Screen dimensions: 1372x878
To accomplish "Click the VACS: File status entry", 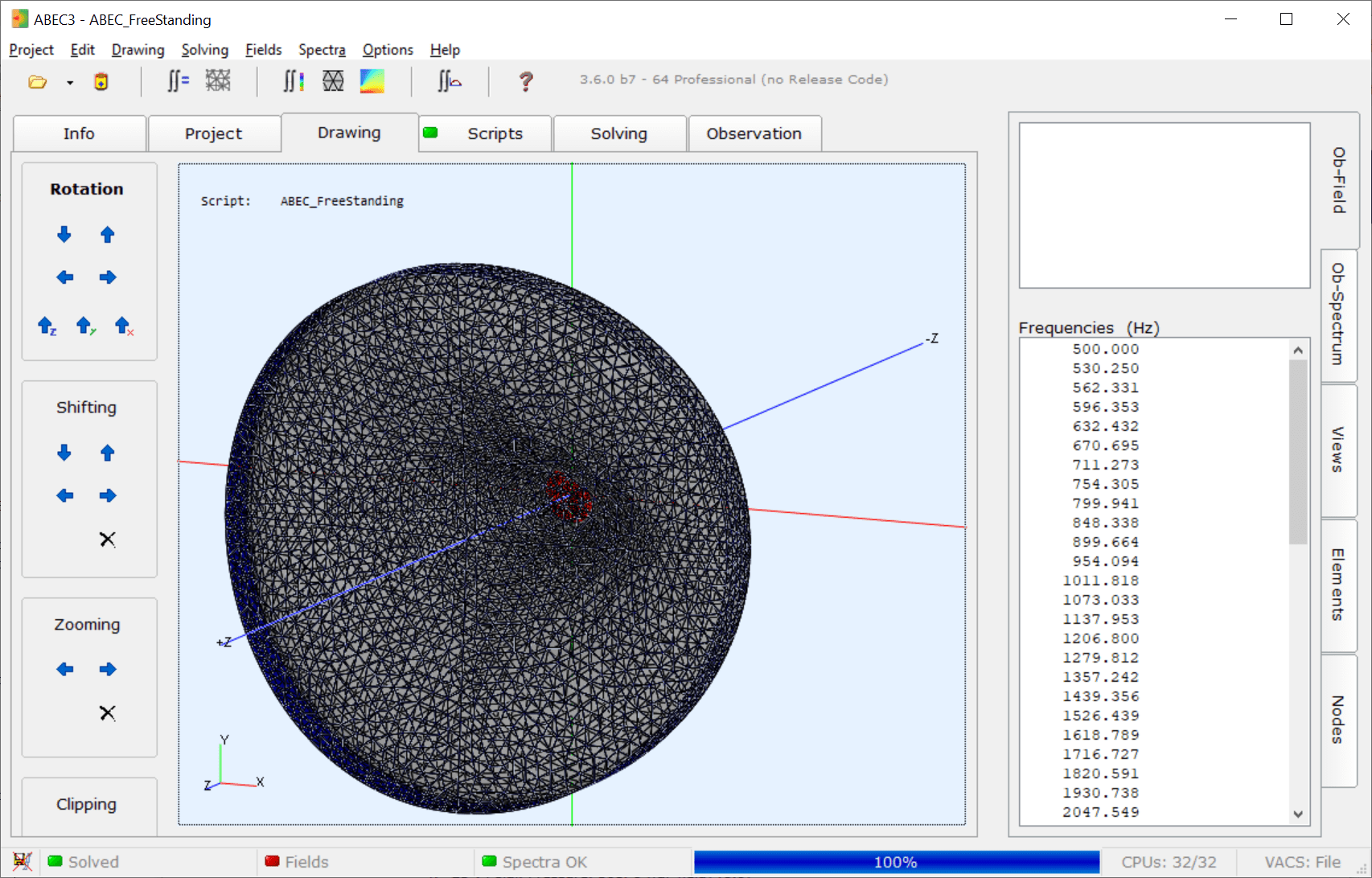I will 1303,862.
